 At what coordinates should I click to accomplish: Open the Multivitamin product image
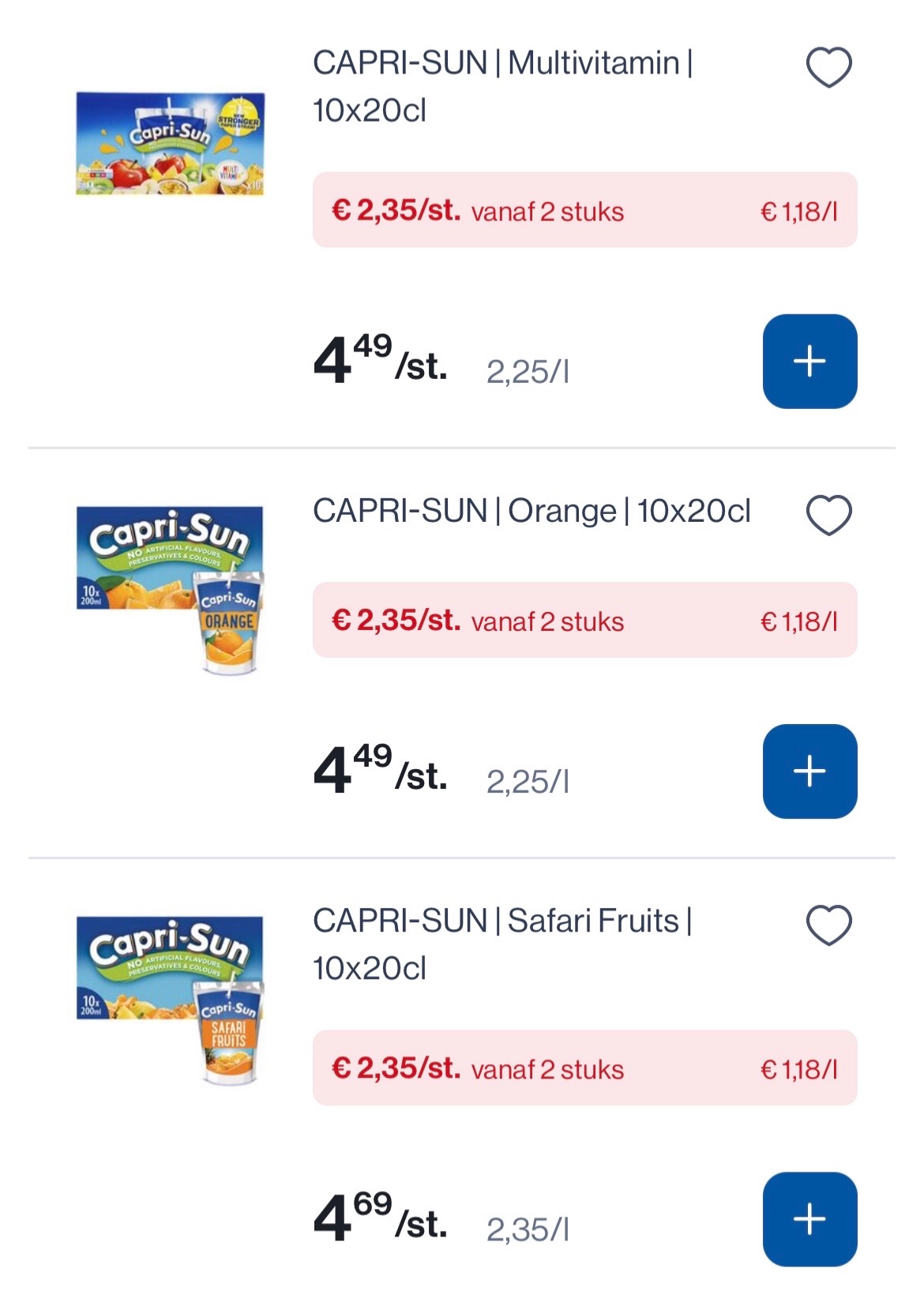[170, 143]
